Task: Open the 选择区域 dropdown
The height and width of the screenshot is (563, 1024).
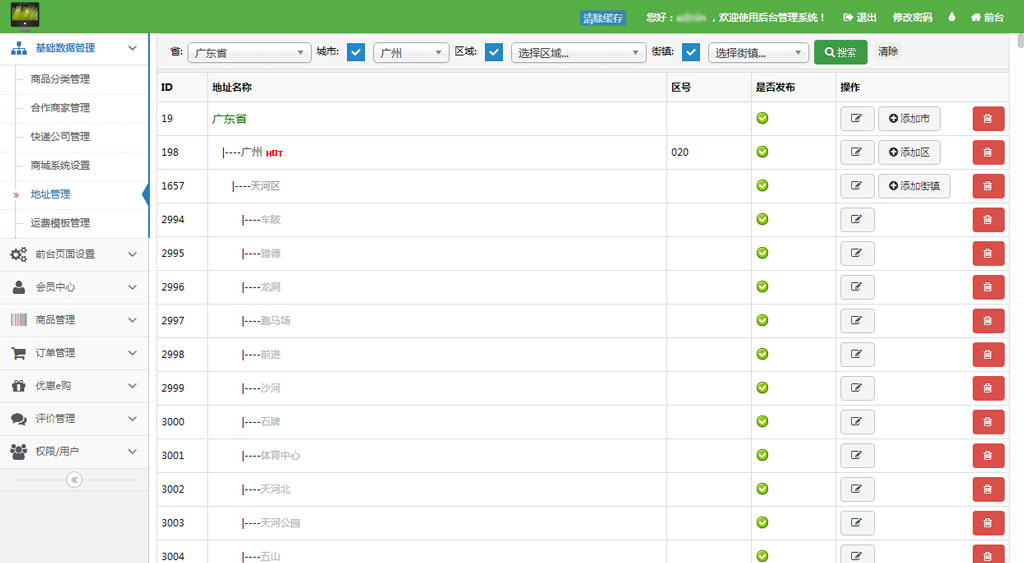Action: pos(578,53)
